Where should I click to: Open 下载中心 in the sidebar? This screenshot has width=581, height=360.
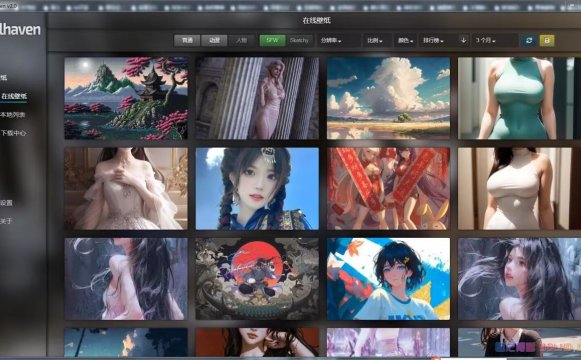point(13,133)
